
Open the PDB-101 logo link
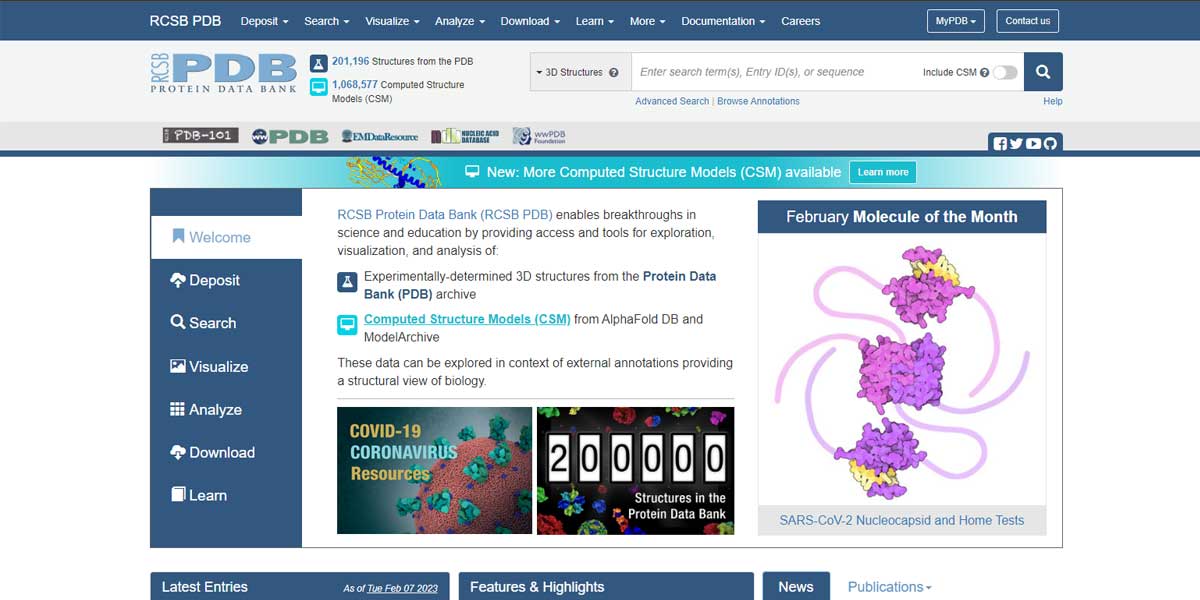[x=200, y=136]
